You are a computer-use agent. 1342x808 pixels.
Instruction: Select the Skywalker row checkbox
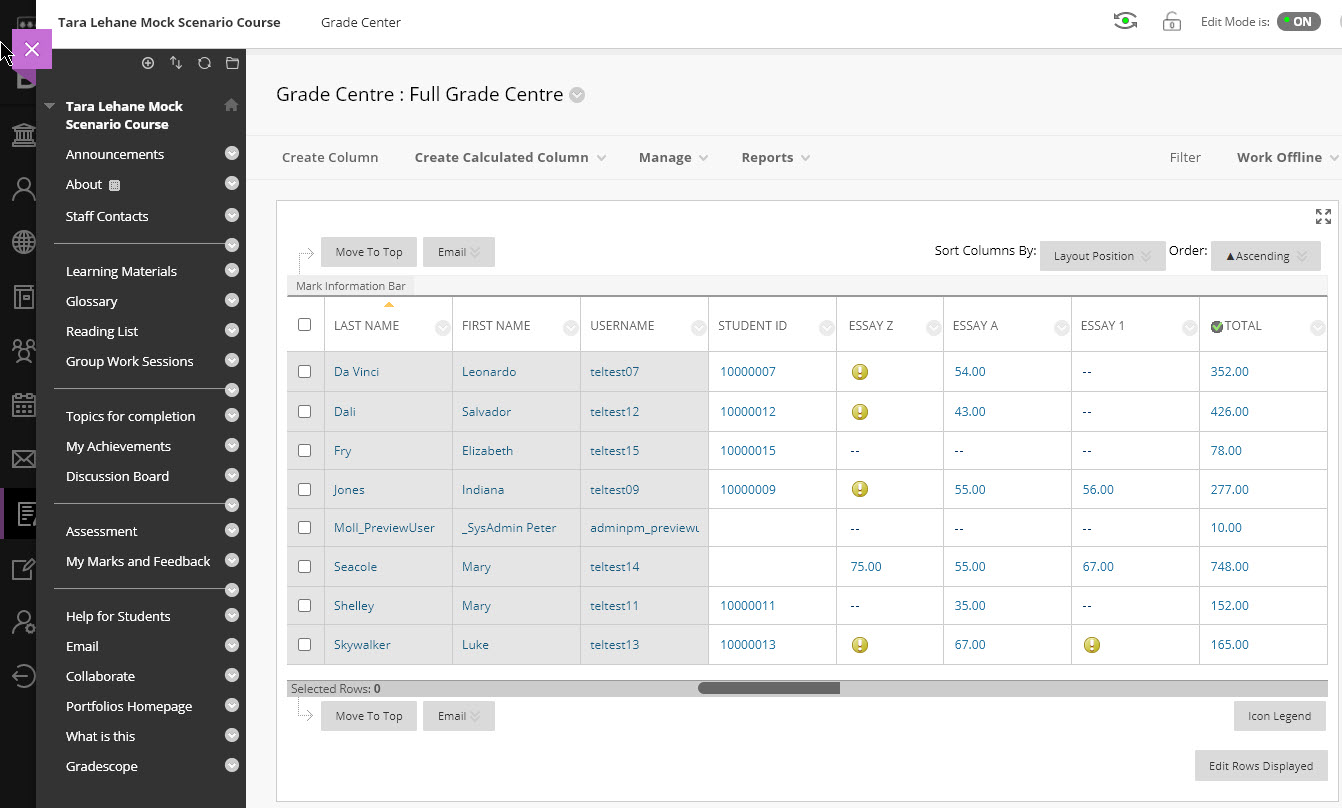coord(305,644)
